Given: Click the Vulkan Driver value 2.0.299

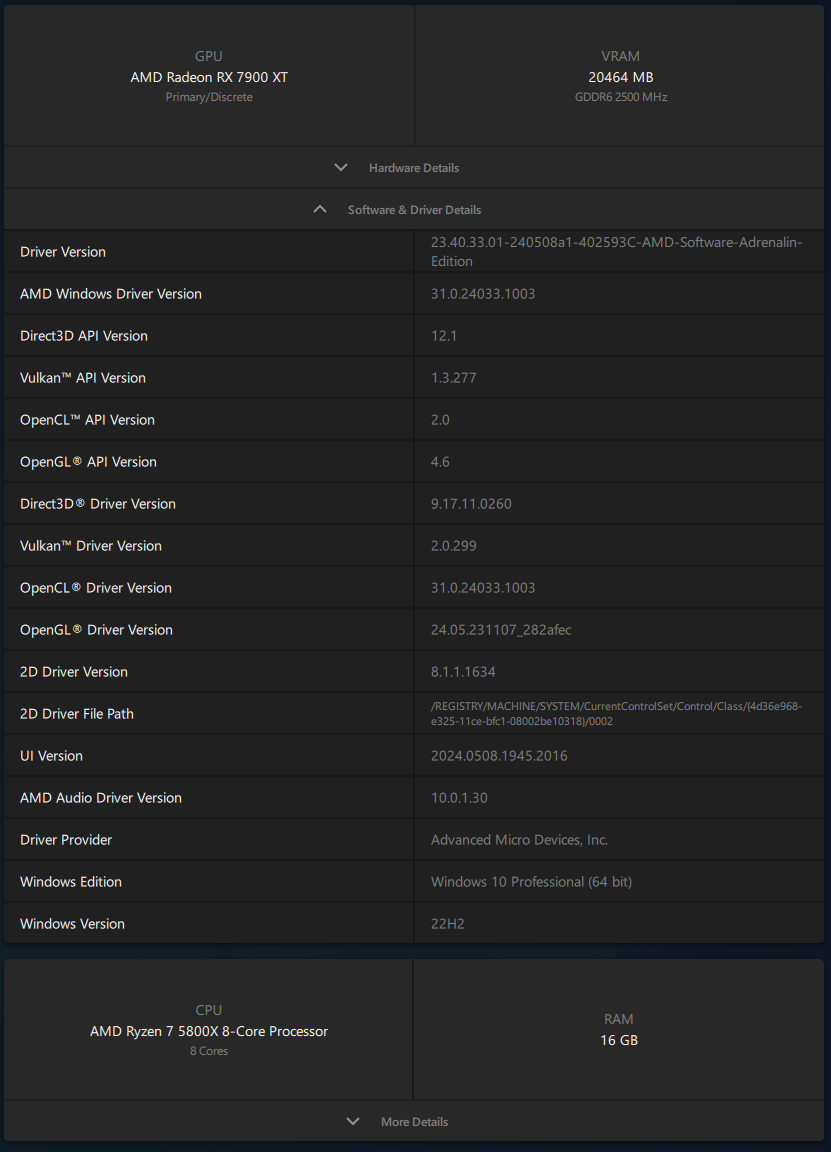Looking at the screenshot, I should [x=453, y=545].
